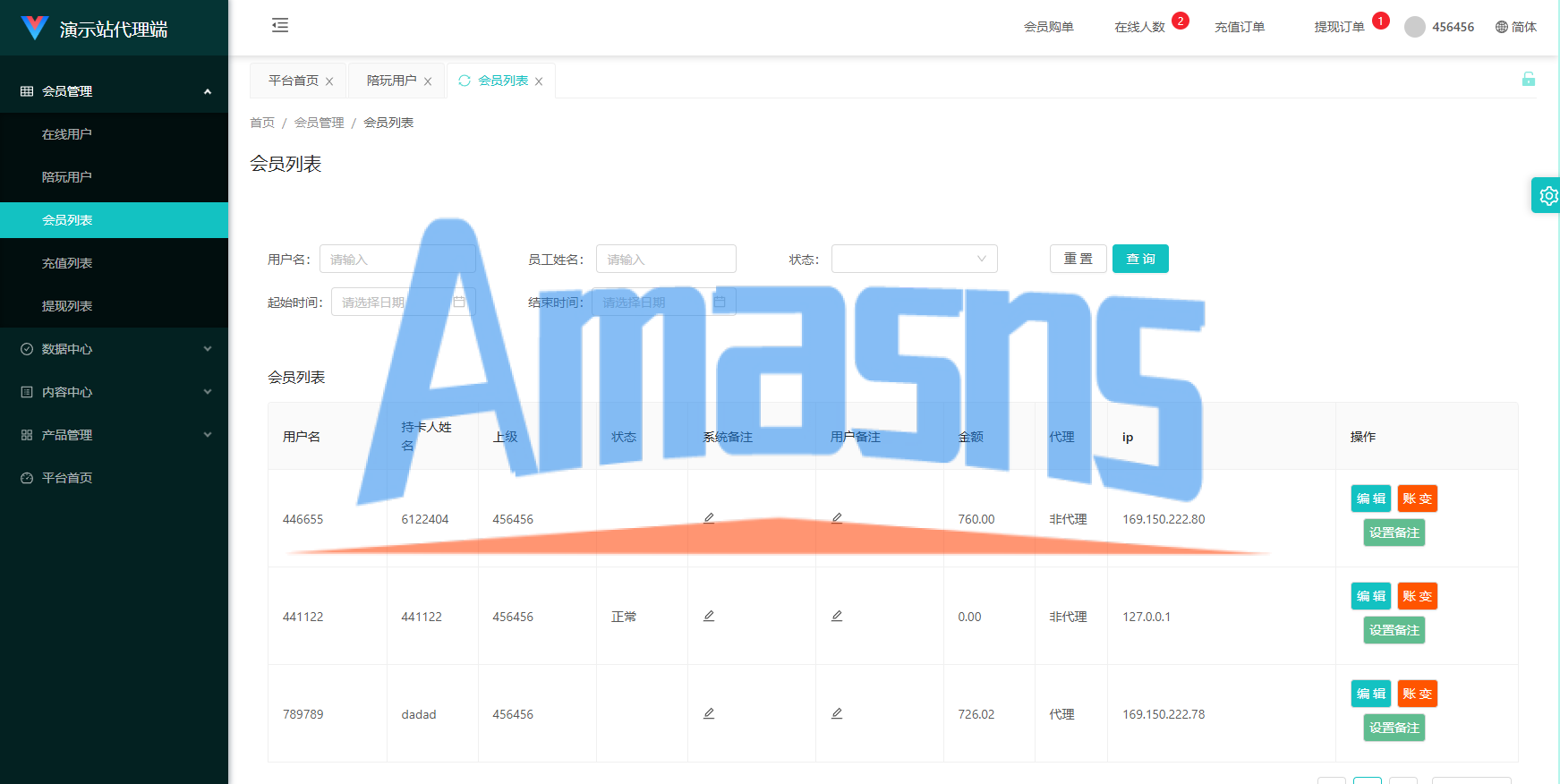Edit 用户备注 pencil for user 441122
This screenshot has height=784, width=1560.
point(837,616)
